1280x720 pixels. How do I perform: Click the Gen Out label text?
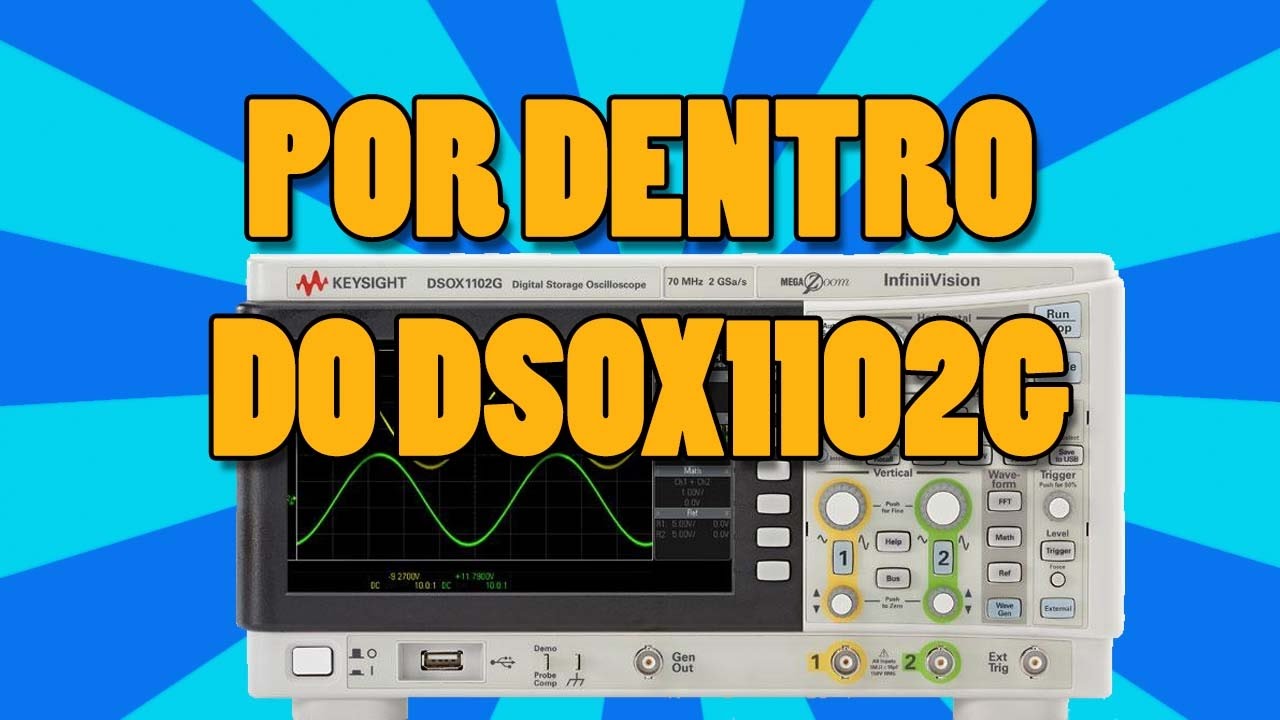[x=683, y=662]
